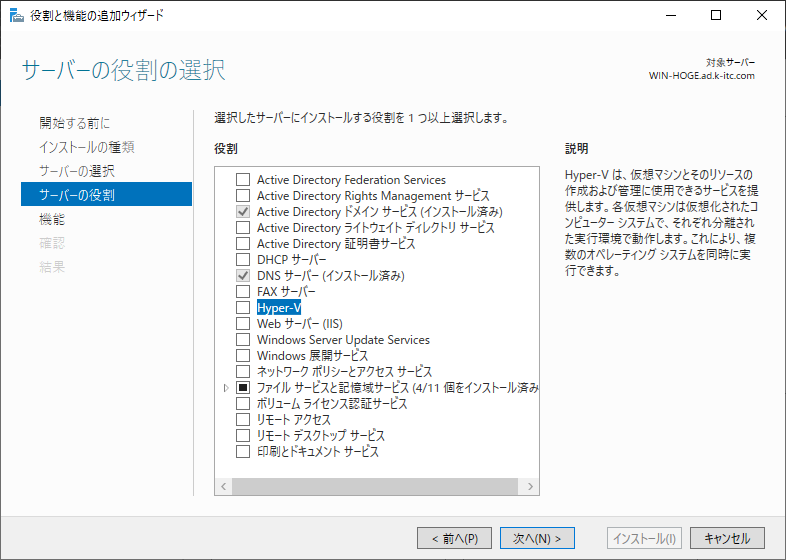Viewport: 786px width, 560px height.
Task: Click left arrow of horizontal scrollbar
Action: [224, 486]
